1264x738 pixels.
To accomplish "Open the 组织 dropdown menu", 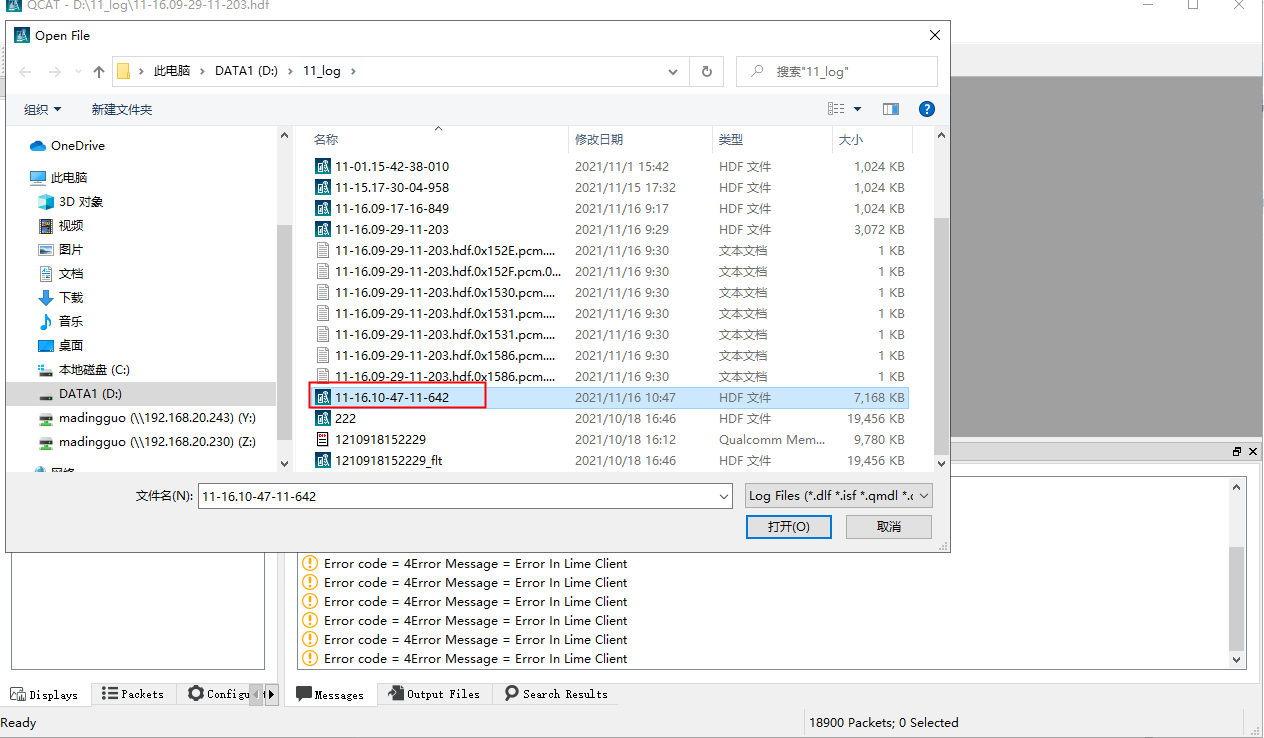I will (x=42, y=109).
